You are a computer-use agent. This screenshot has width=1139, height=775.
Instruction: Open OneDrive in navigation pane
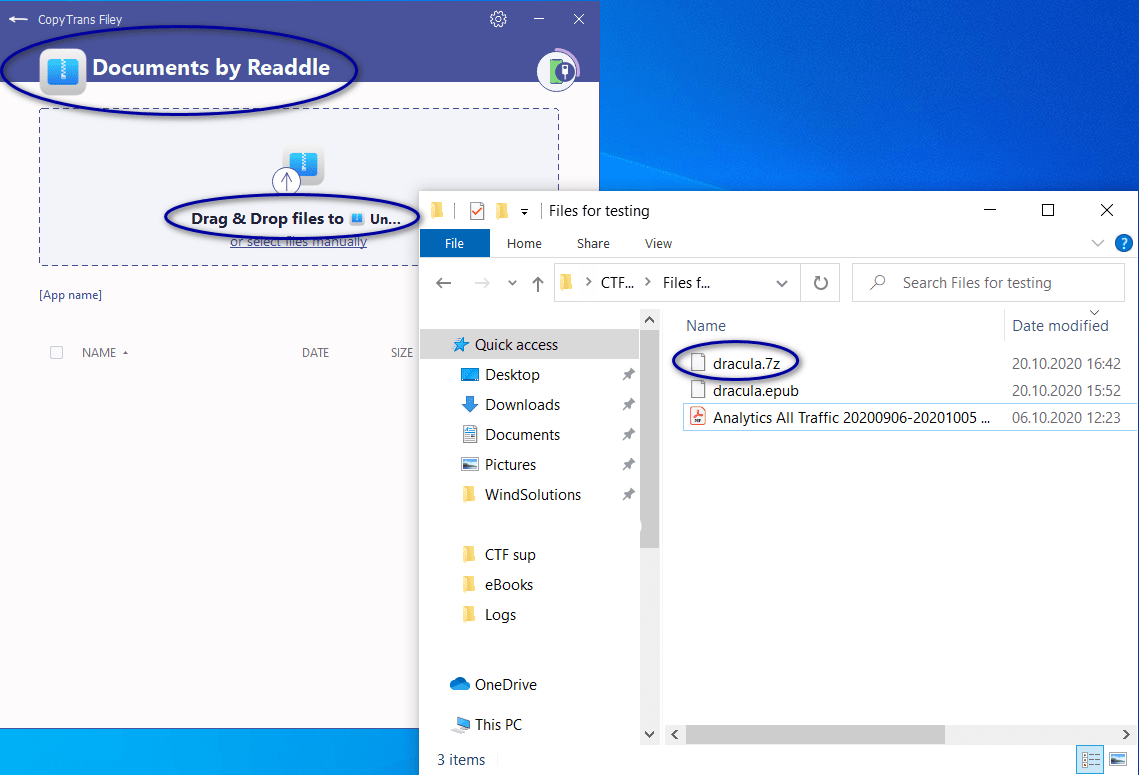pos(506,684)
